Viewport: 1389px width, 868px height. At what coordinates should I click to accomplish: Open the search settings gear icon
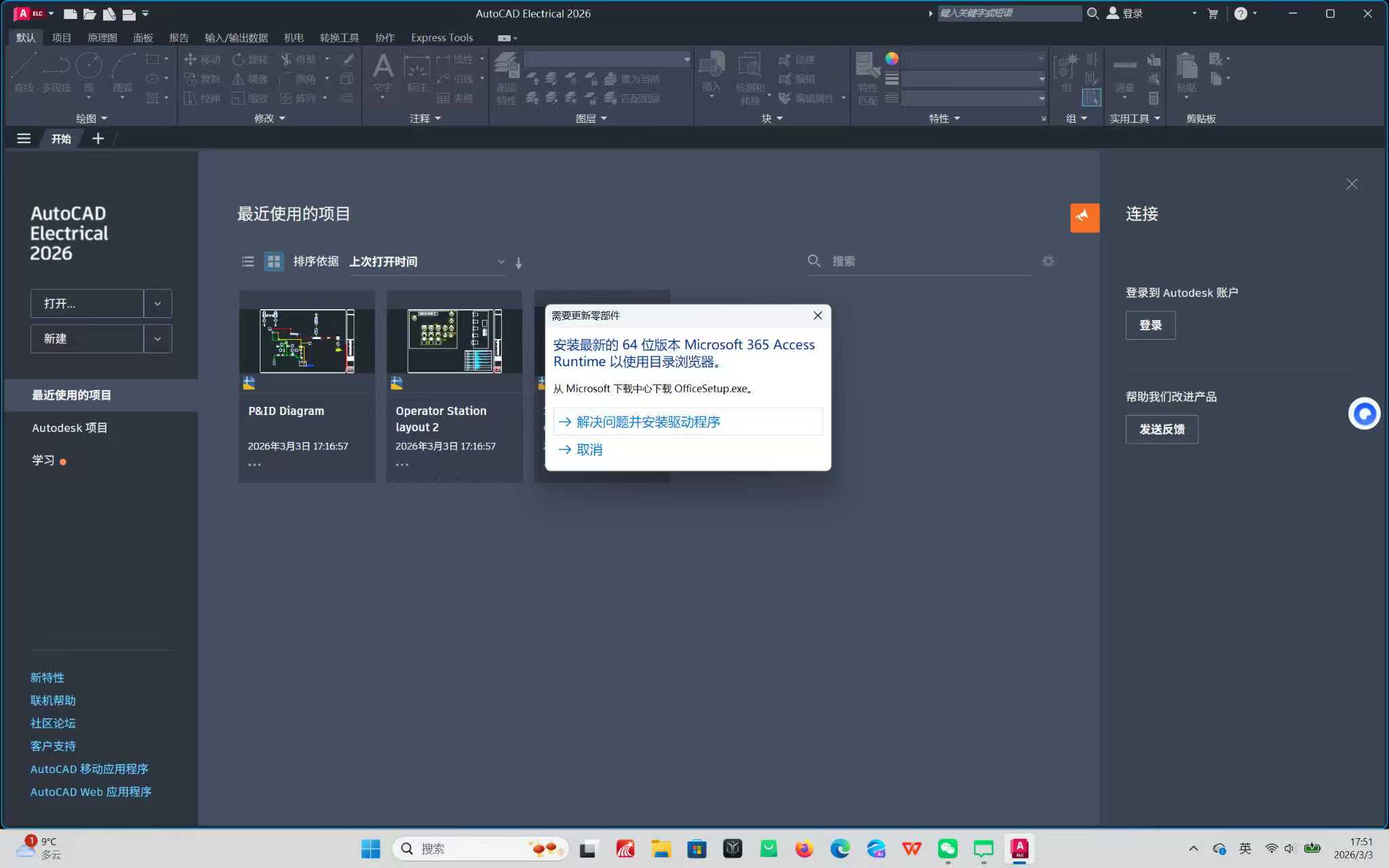(x=1048, y=261)
